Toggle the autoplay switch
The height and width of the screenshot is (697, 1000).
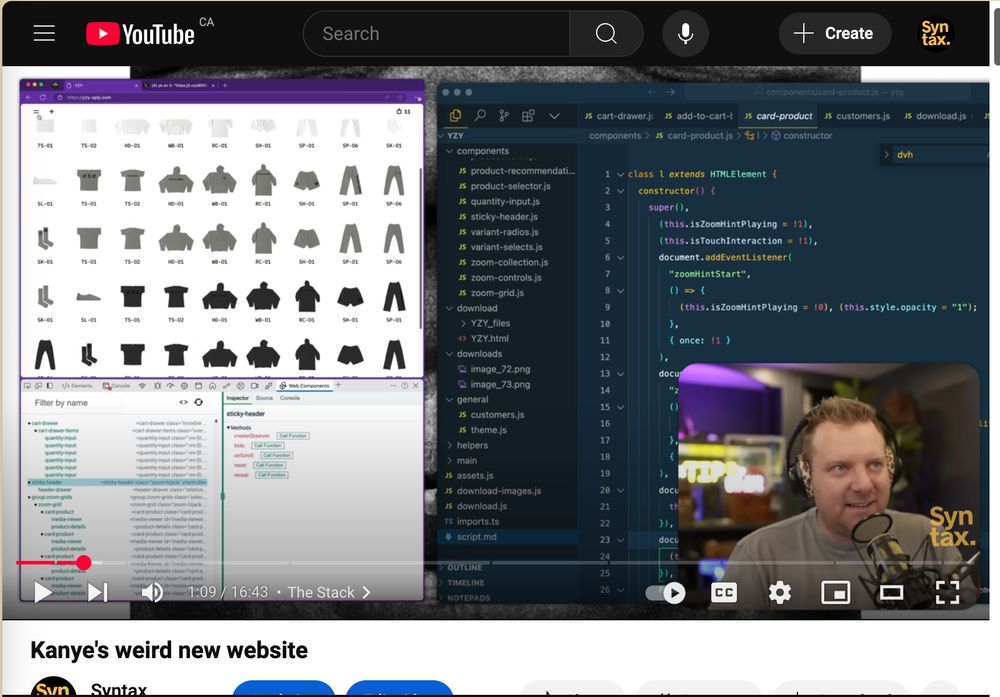point(667,592)
